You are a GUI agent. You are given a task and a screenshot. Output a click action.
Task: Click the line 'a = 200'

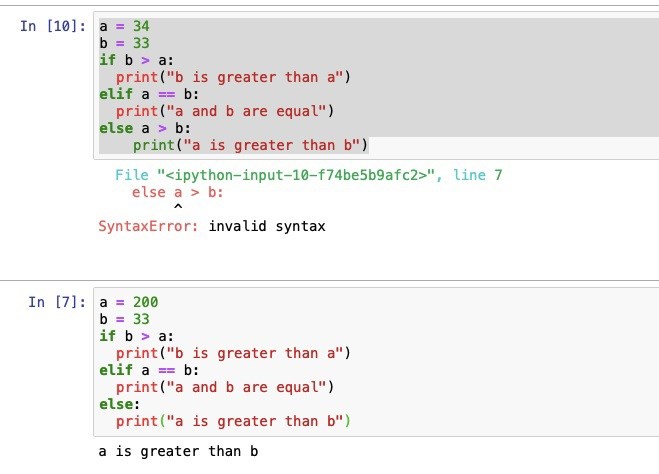coord(129,302)
